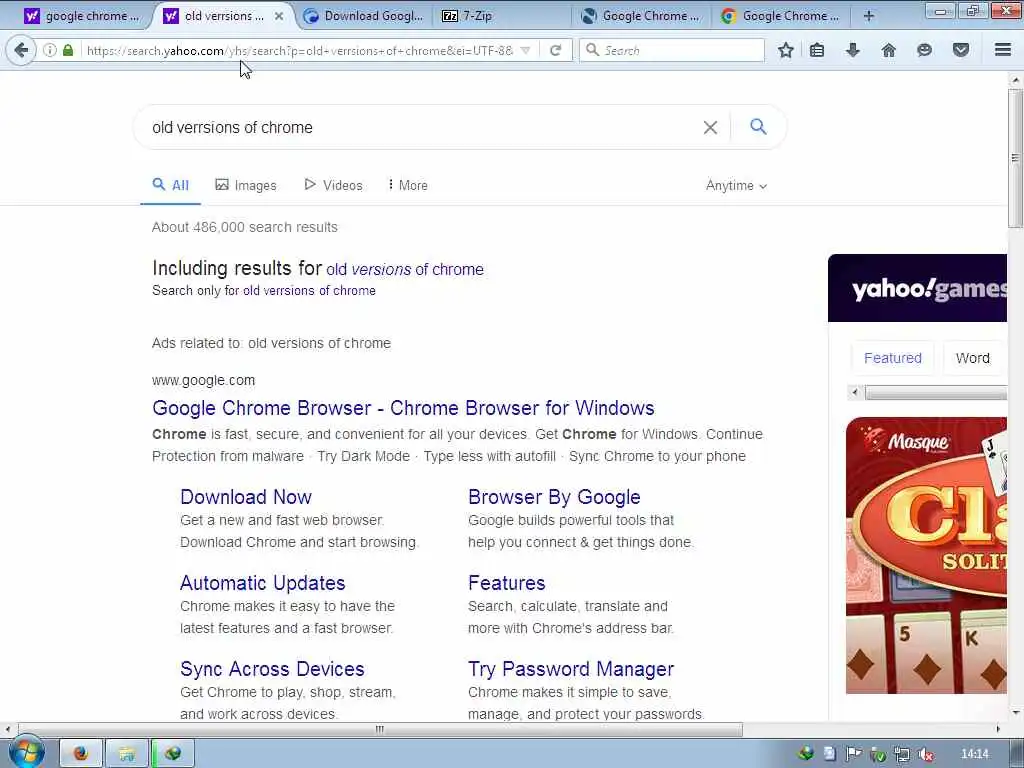This screenshot has width=1024, height=768.
Task: Click the network tray icon
Action: (902, 754)
